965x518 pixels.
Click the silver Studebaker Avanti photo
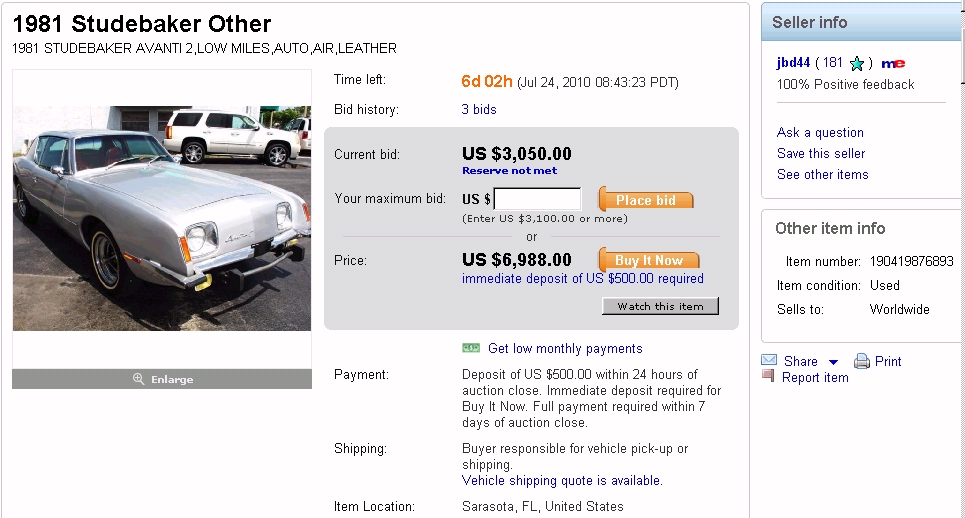(161, 218)
